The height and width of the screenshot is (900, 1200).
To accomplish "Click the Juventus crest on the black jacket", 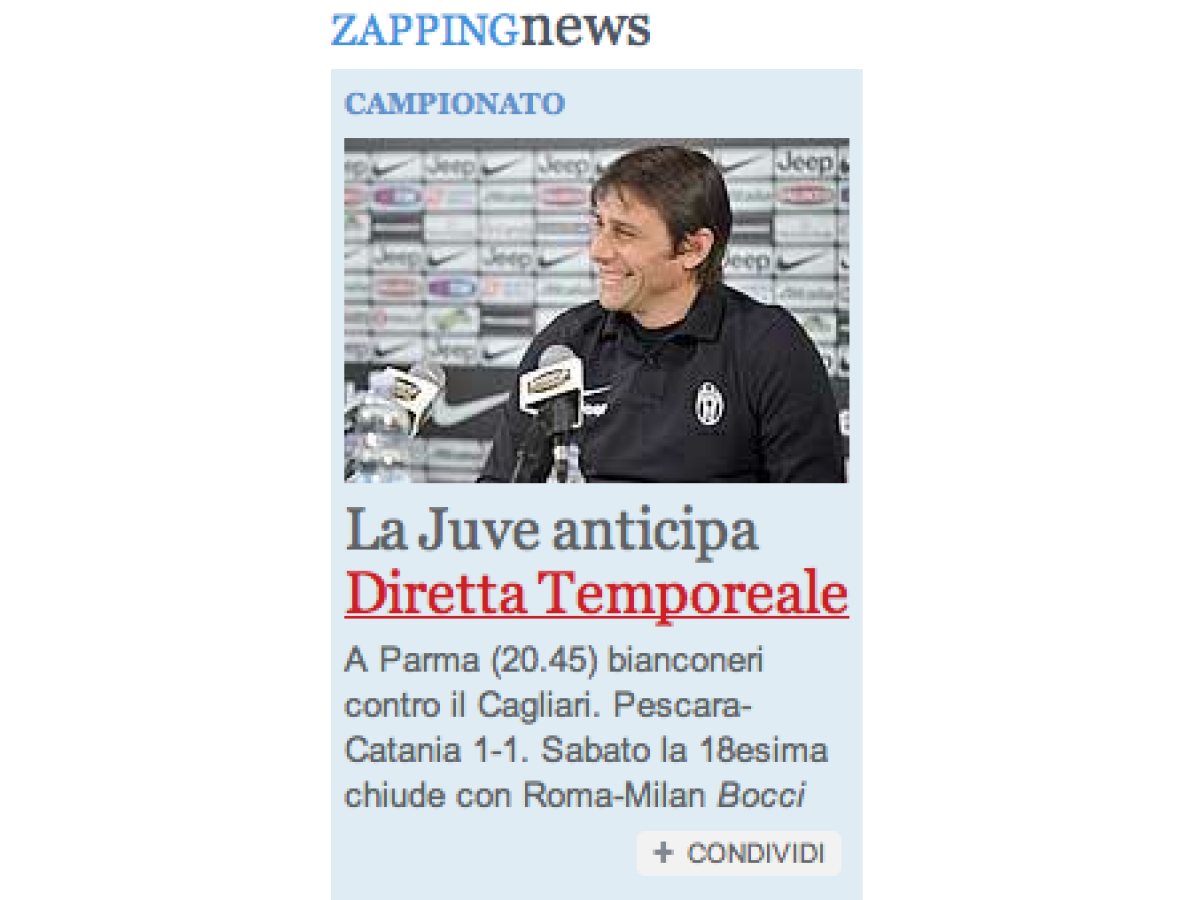I will [x=711, y=401].
